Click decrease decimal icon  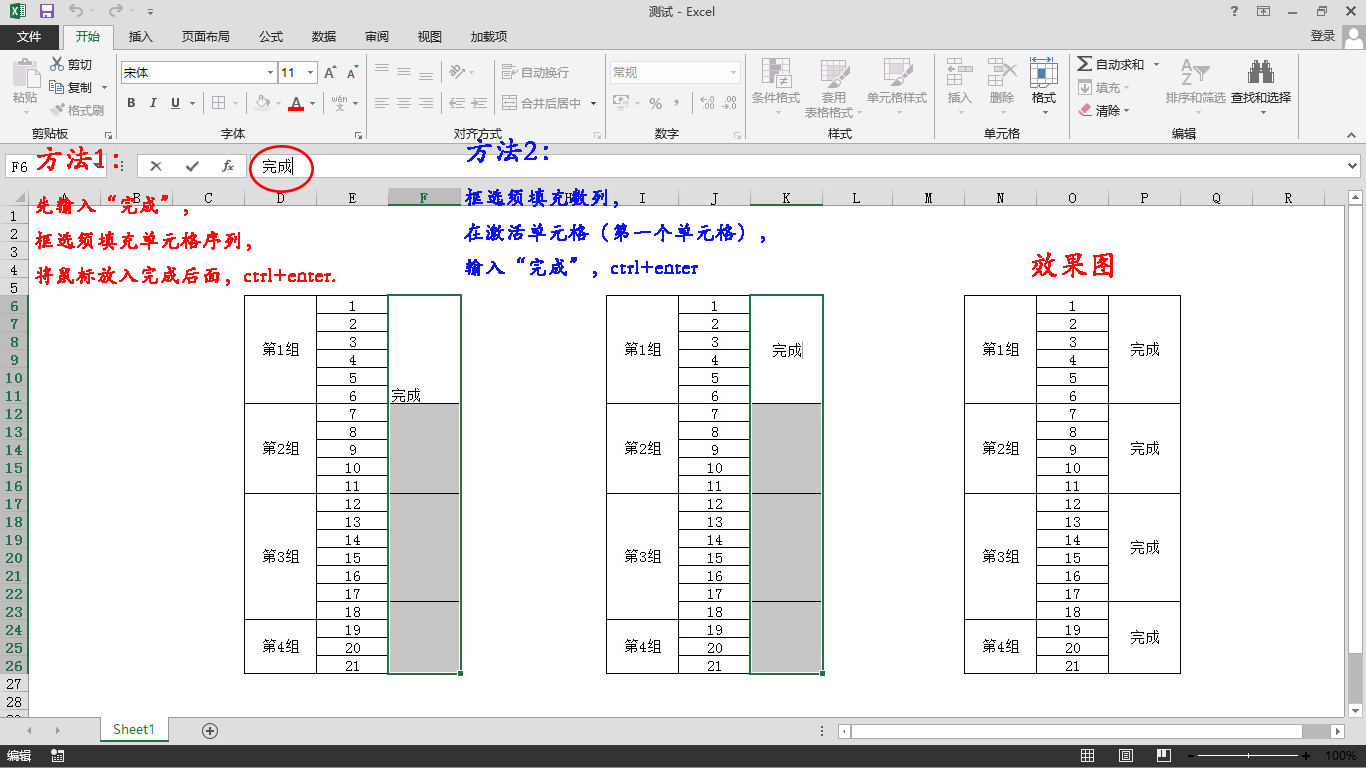[731, 103]
